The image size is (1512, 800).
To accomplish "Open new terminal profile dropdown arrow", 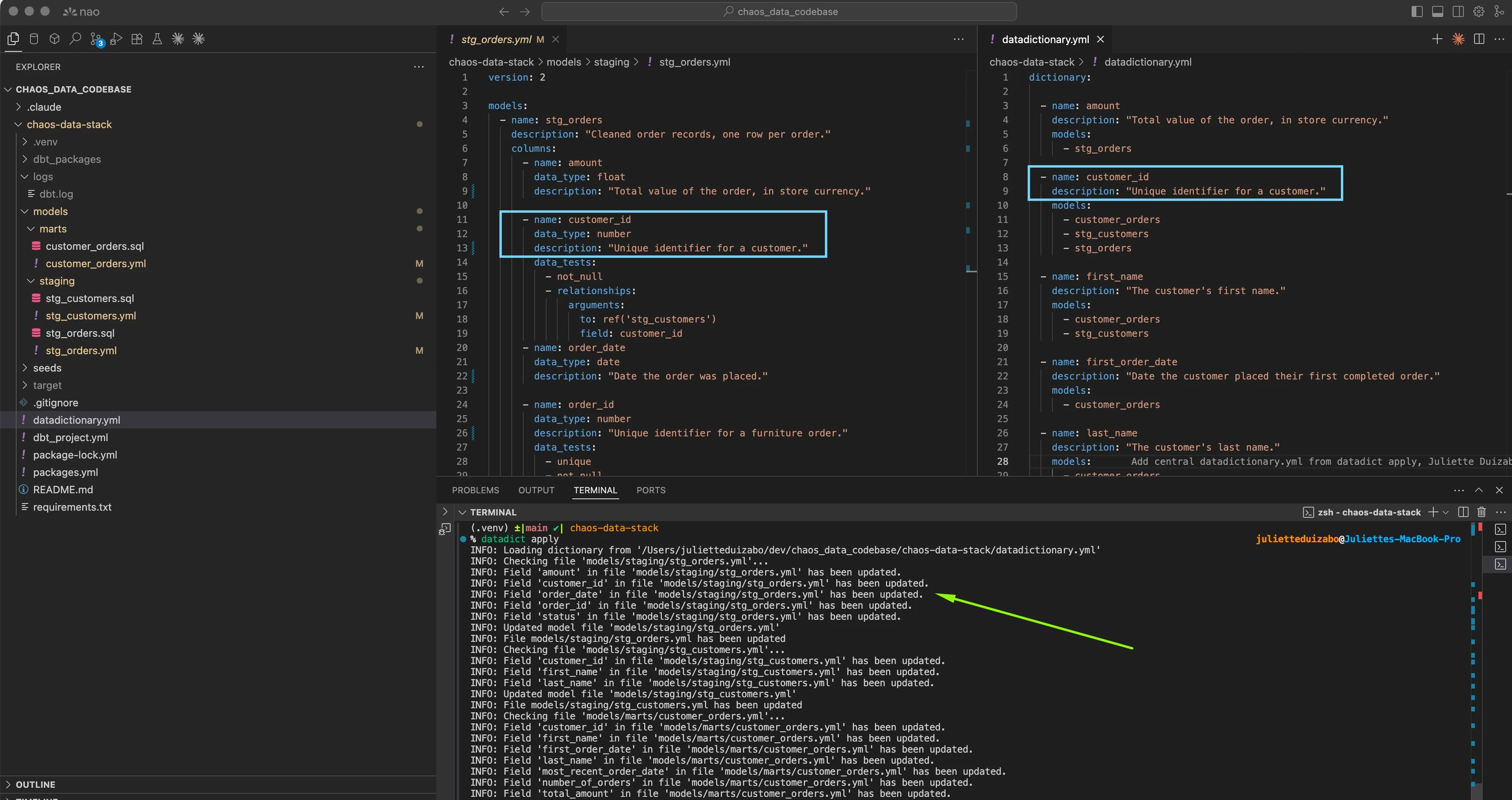I will click(x=1446, y=512).
